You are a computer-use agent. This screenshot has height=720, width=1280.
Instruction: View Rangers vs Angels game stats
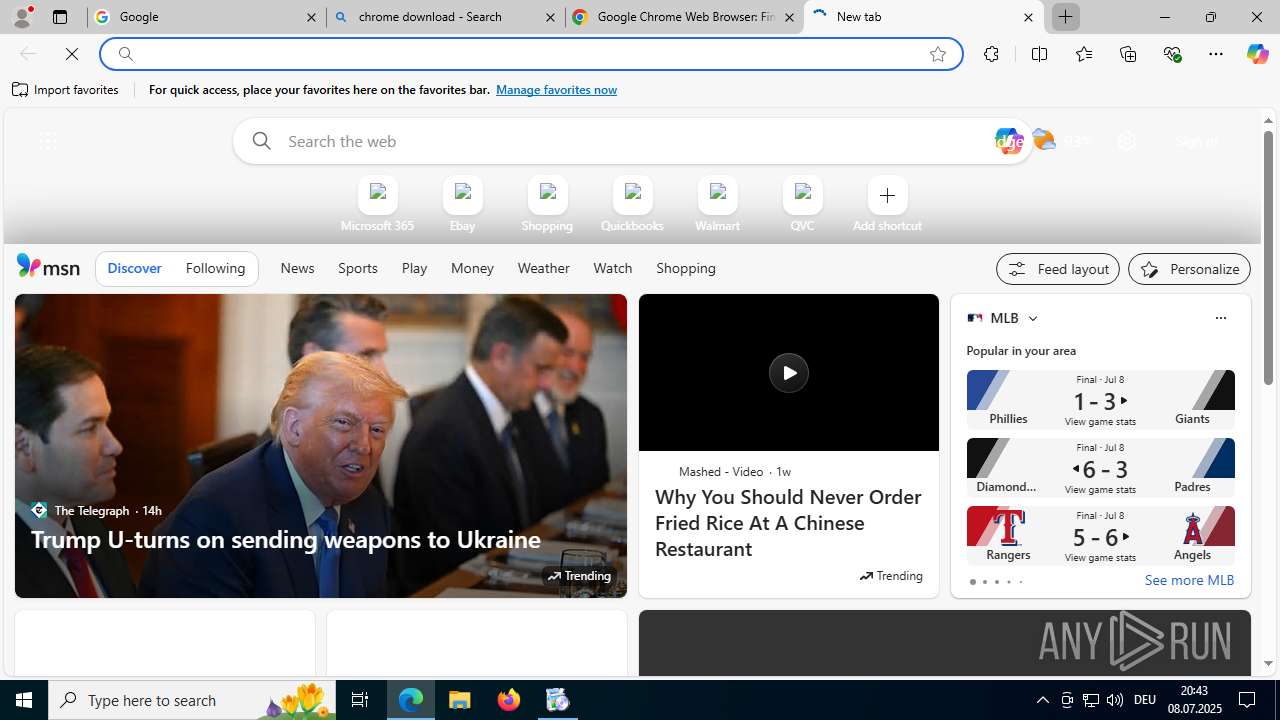1100,558
